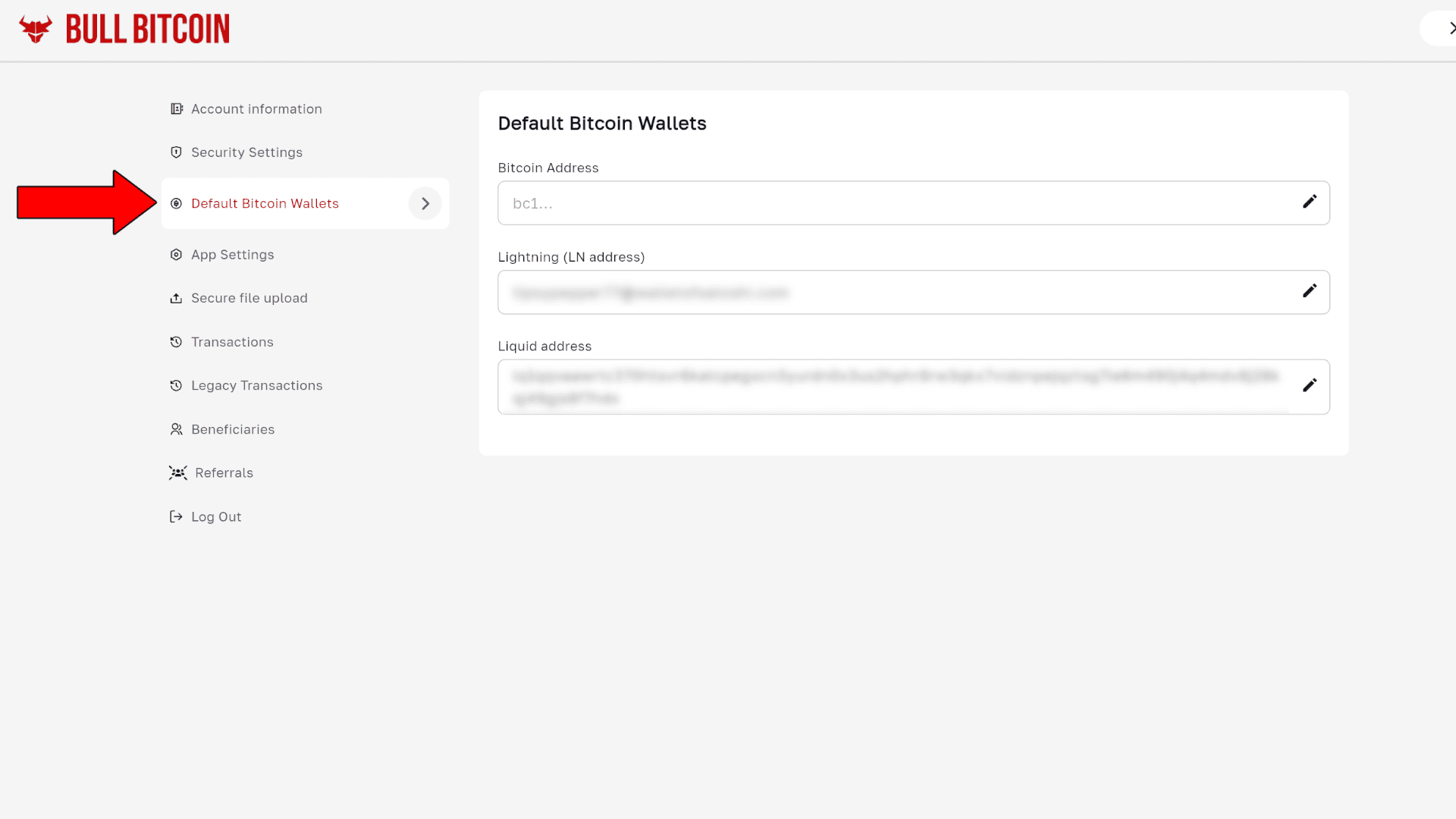Click the Secure file upload icon
Viewport: 1456px width, 819px height.
(x=176, y=298)
